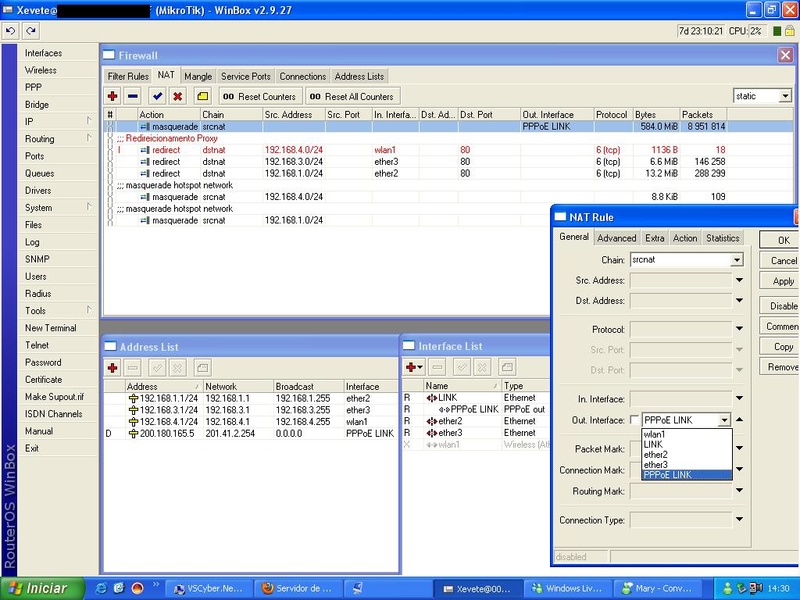This screenshot has height=600, width=800.
Task: Open the Chain srcnat dropdown
Action: (x=737, y=260)
